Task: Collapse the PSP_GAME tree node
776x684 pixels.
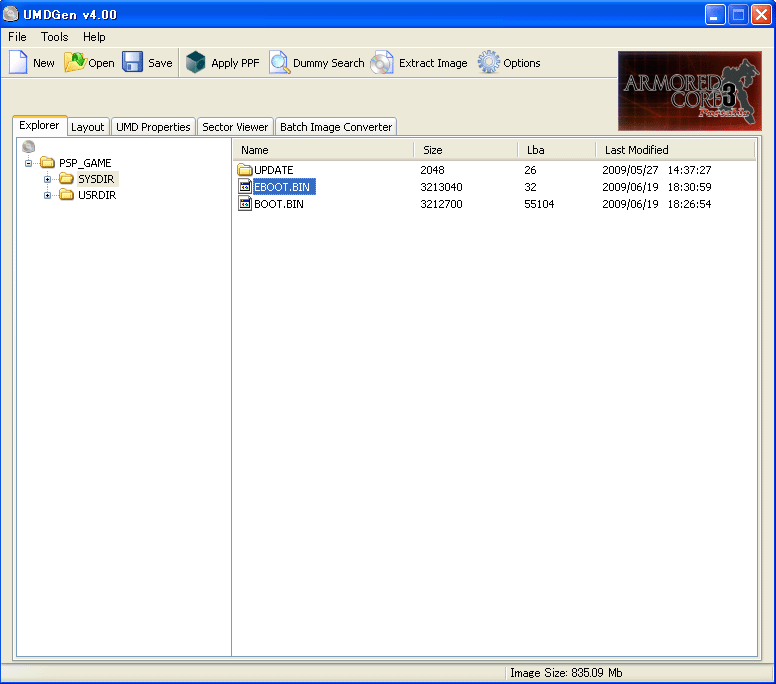Action: (29, 163)
